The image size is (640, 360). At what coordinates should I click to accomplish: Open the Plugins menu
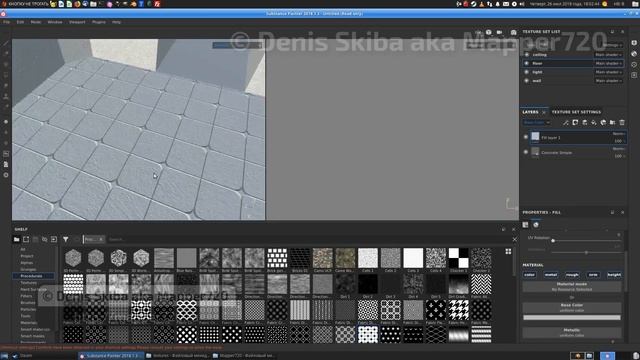click(x=99, y=22)
